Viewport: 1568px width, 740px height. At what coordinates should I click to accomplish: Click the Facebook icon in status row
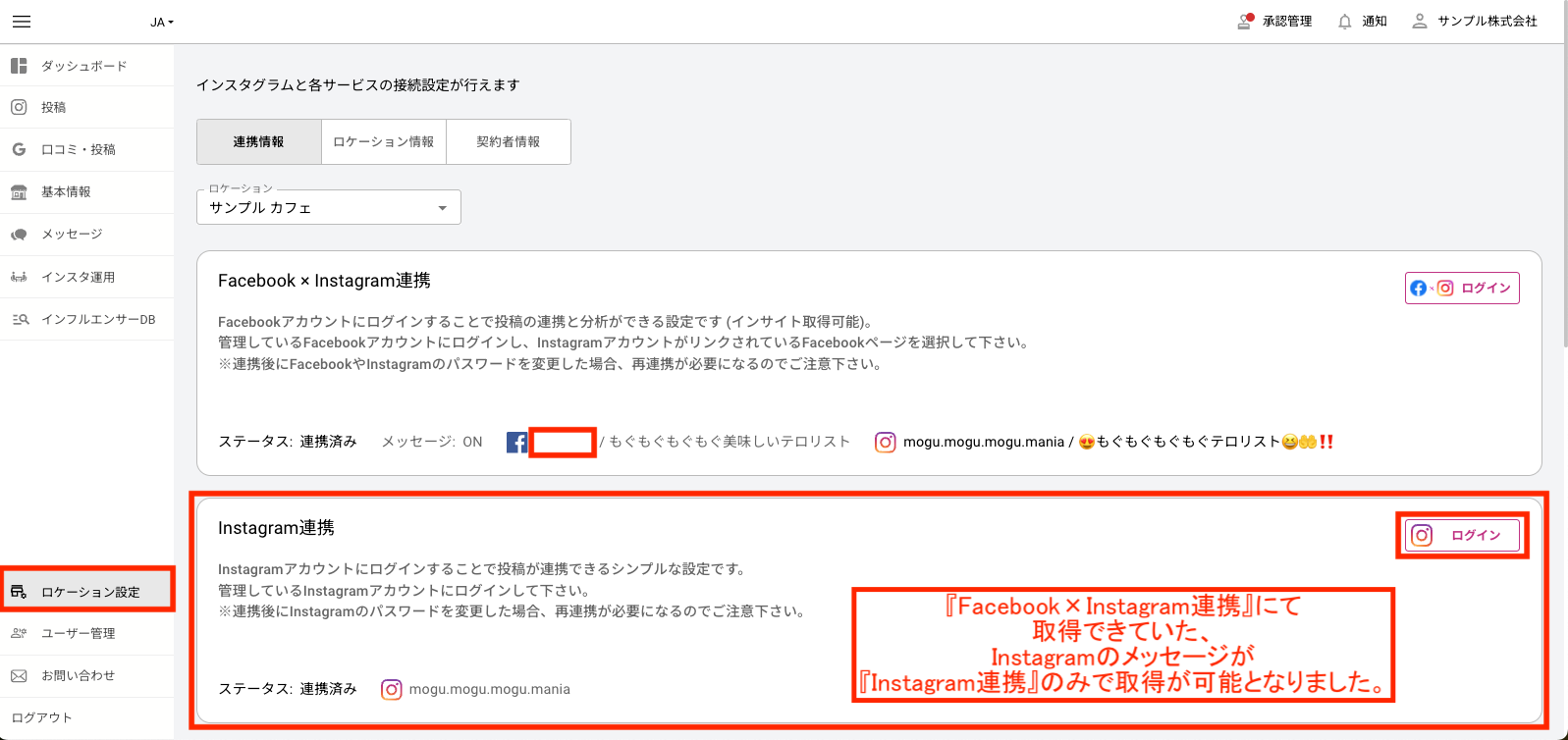click(516, 443)
